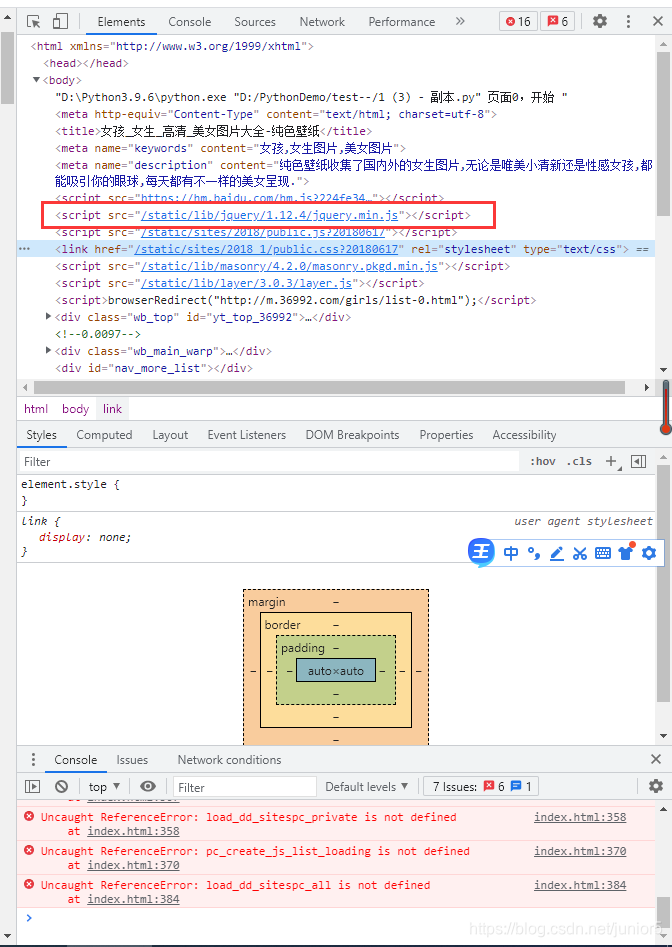
Task: Open the index.html:370 source link at right
Action: (580, 851)
